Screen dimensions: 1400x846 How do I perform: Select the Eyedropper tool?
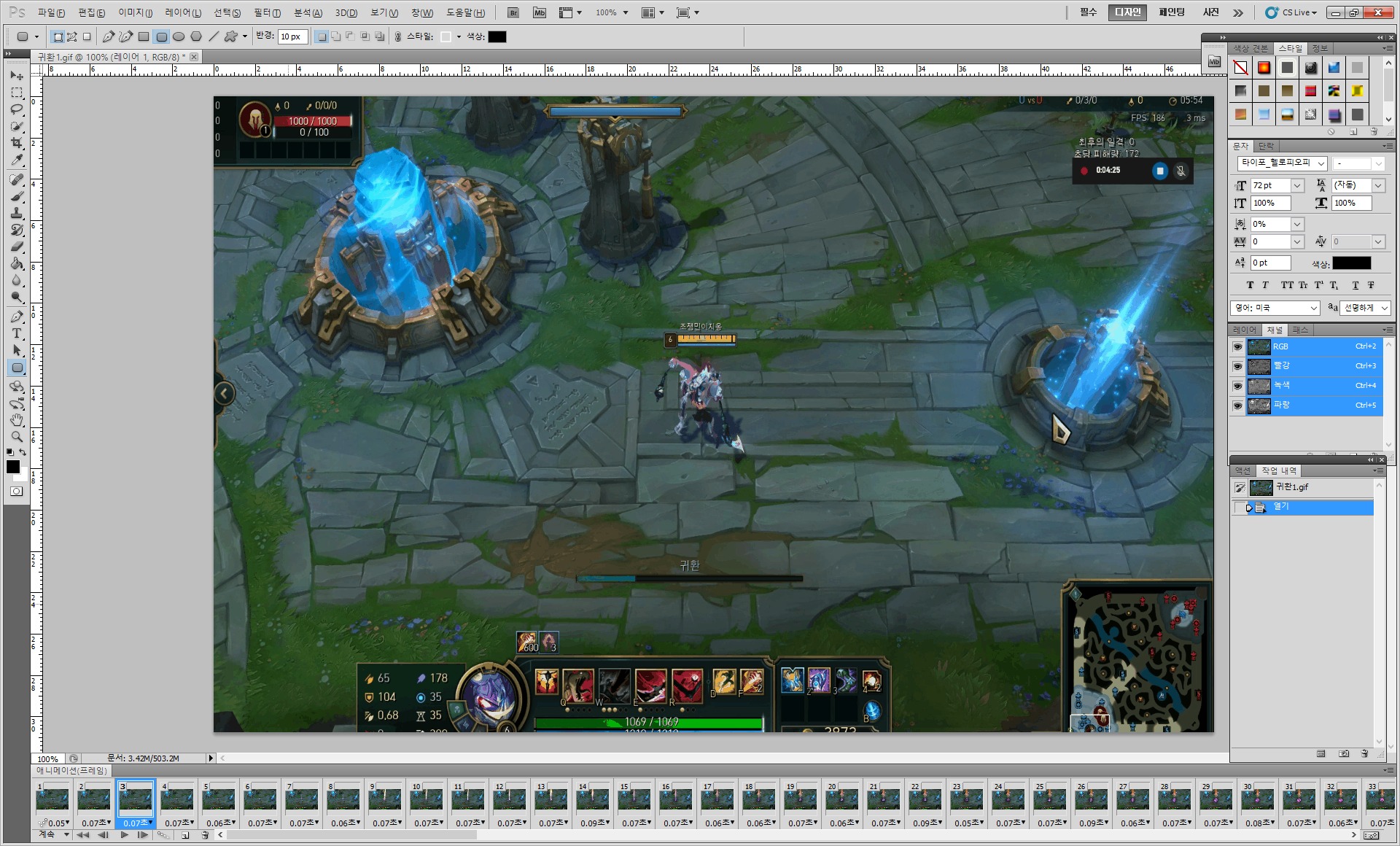tap(17, 160)
